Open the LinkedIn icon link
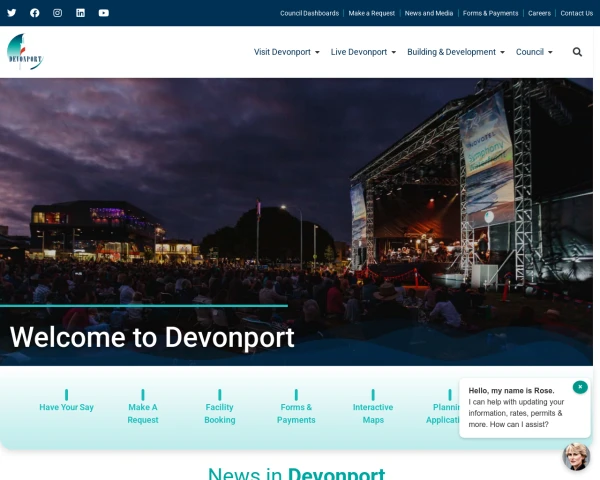 click(x=81, y=13)
